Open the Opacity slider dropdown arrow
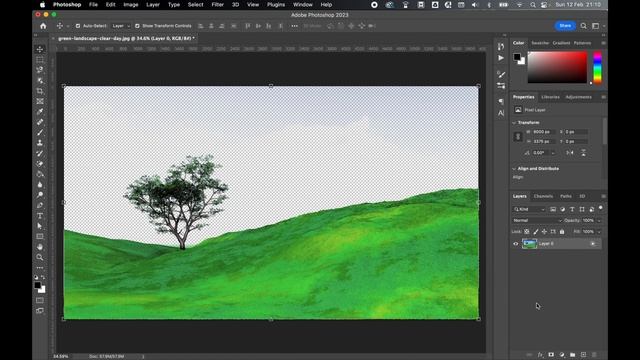 point(599,220)
